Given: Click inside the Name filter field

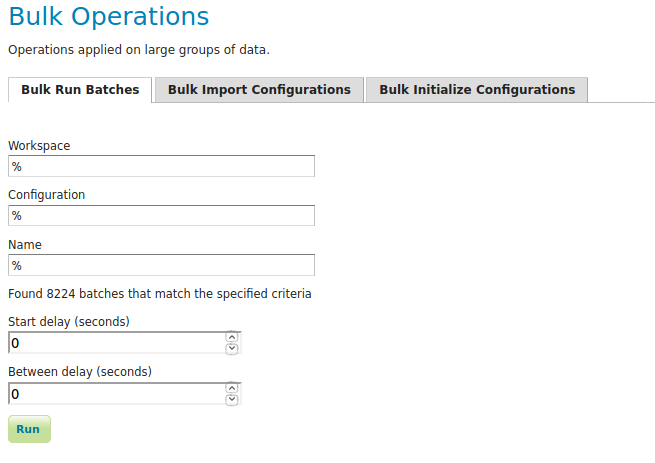Looking at the screenshot, I should point(161,266).
